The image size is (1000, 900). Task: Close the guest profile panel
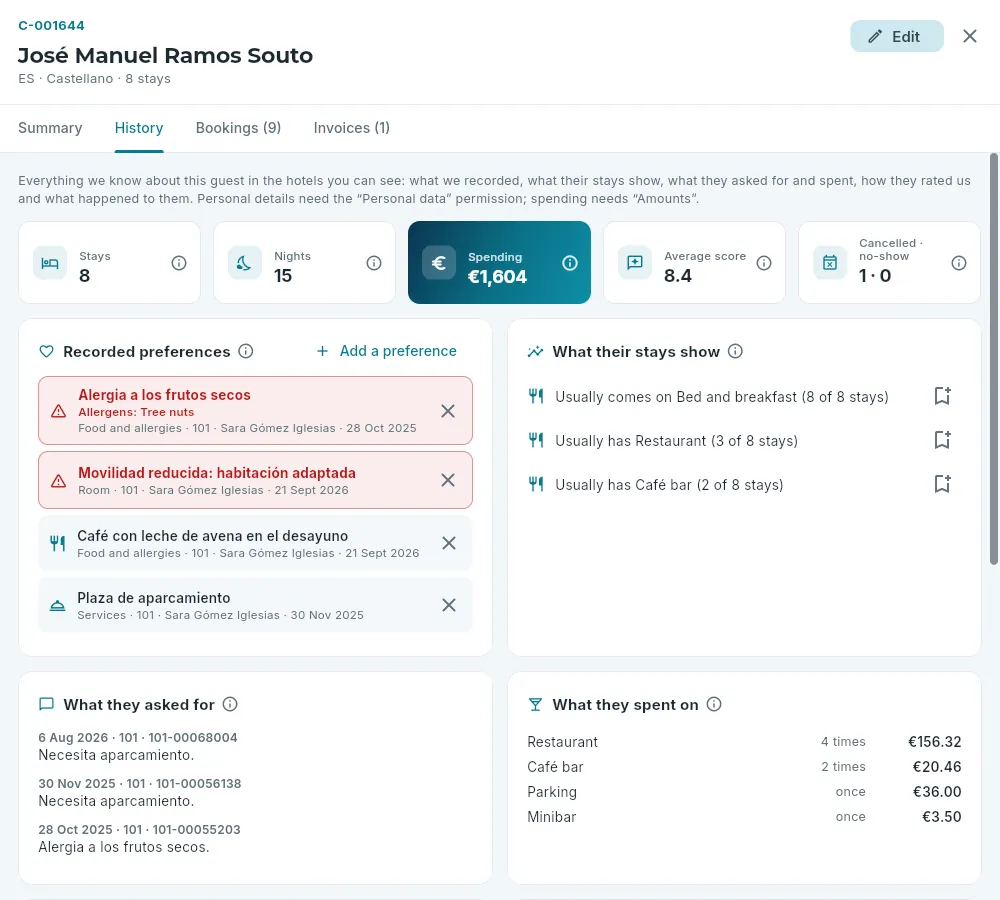click(969, 36)
